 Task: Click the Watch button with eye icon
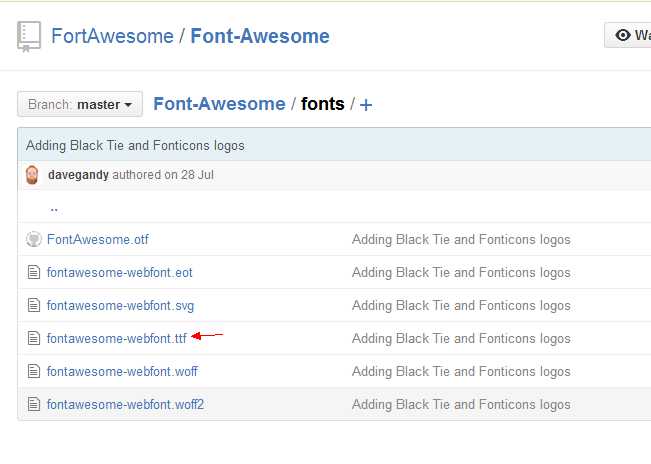628,35
